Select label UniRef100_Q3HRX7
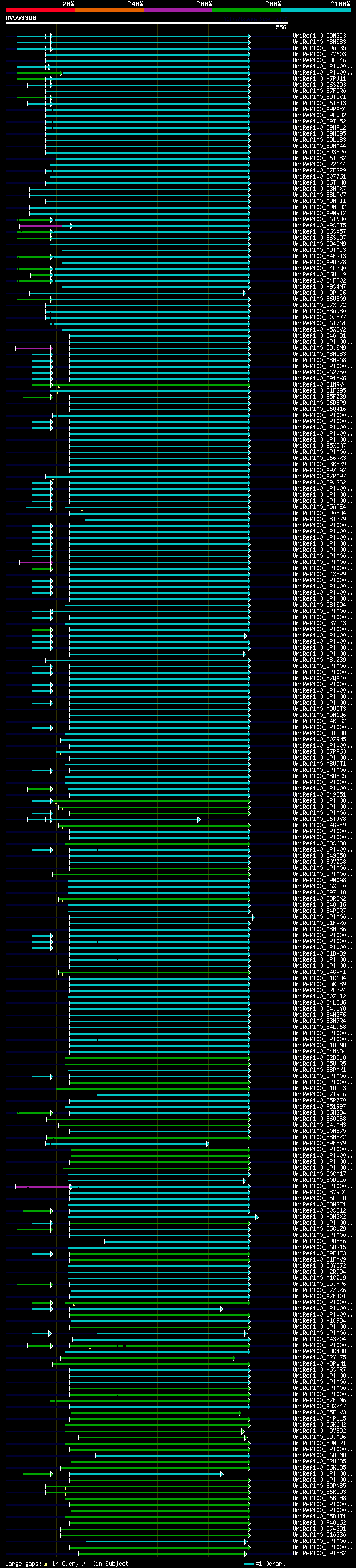 pos(319,189)
